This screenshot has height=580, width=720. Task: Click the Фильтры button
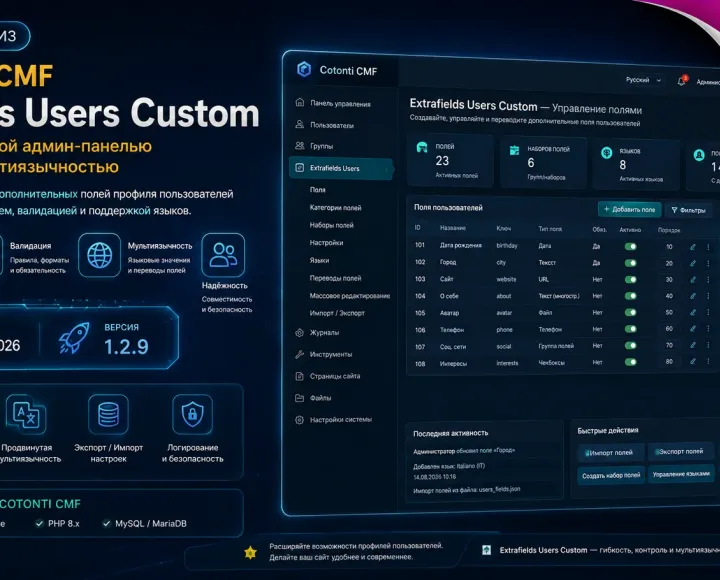click(x=688, y=210)
